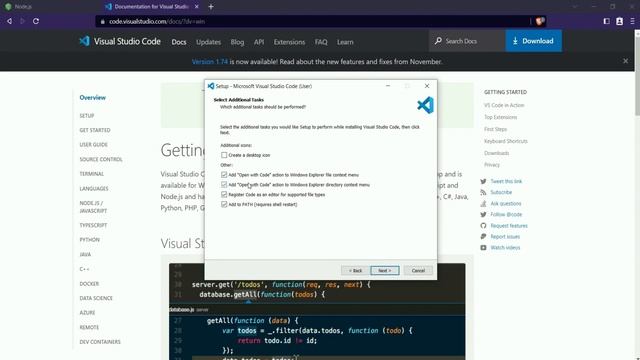Expand GET STARTED section in sidebar
Viewport: 640px width, 360px height.
[95, 130]
